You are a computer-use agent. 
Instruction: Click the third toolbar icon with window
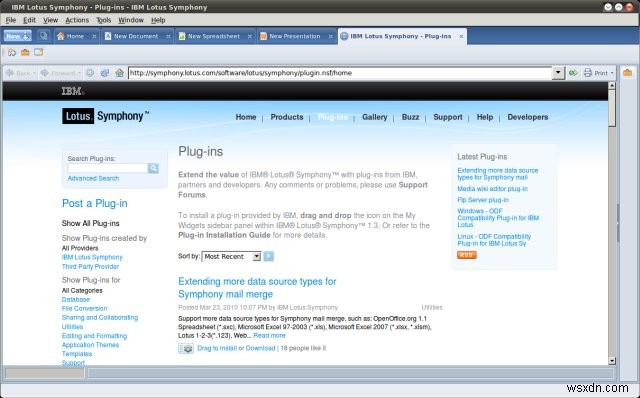39,52
